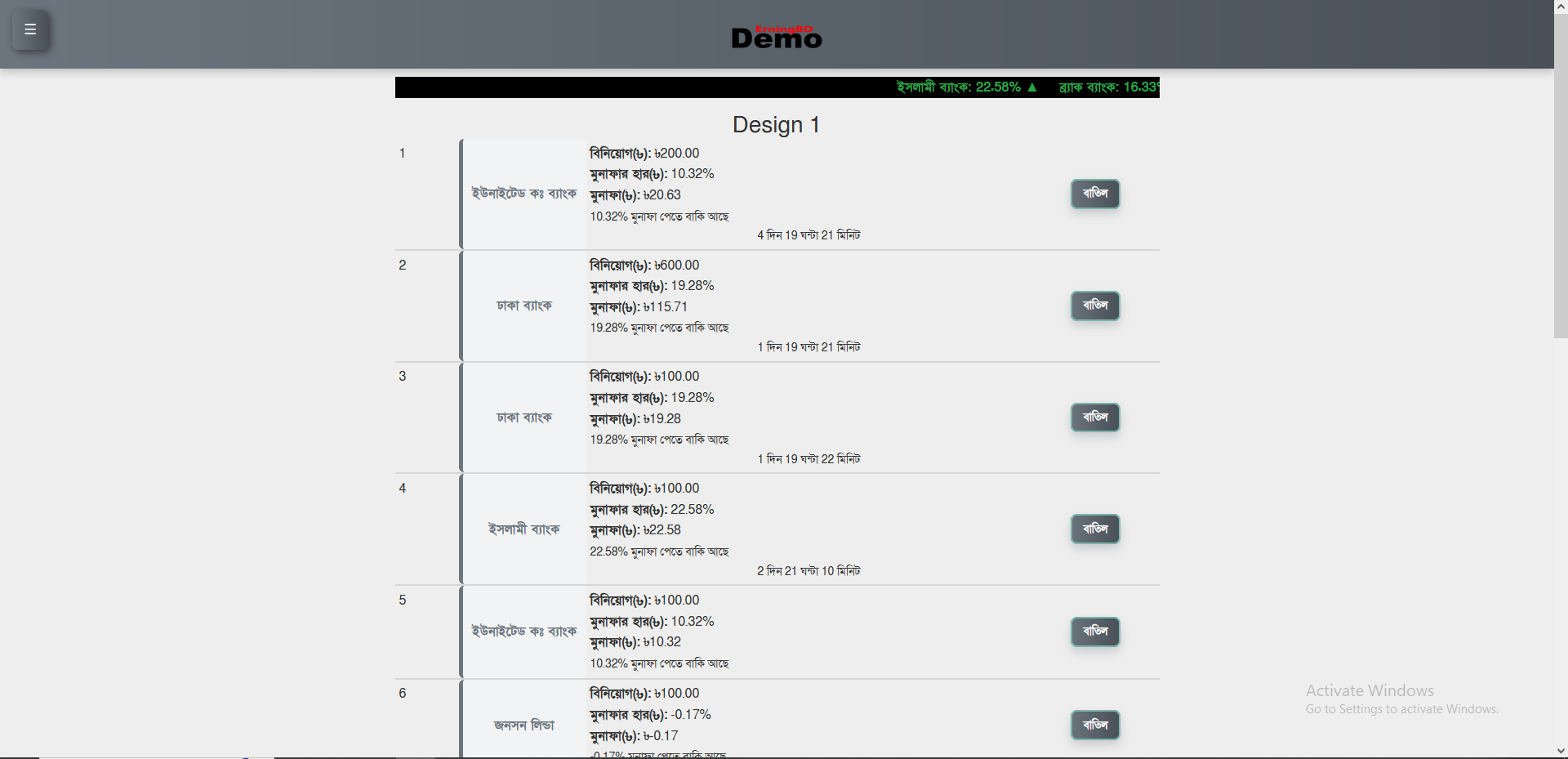
Task: Click the ইসলামী ব্যাংক 22.58% ticker item
Action: tap(958, 87)
